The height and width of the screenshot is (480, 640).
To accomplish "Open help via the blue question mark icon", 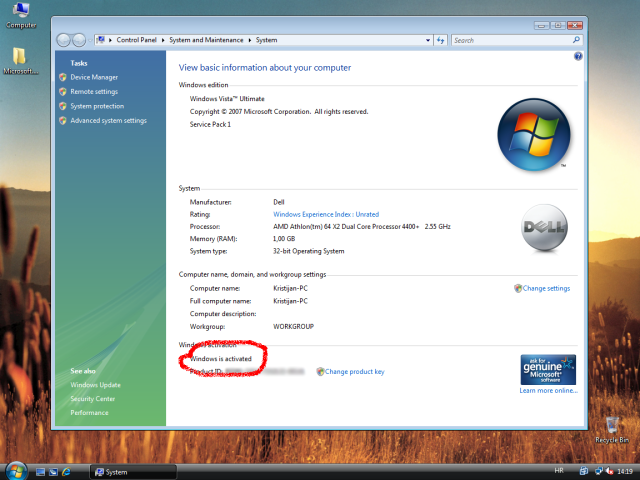I will click(578, 56).
